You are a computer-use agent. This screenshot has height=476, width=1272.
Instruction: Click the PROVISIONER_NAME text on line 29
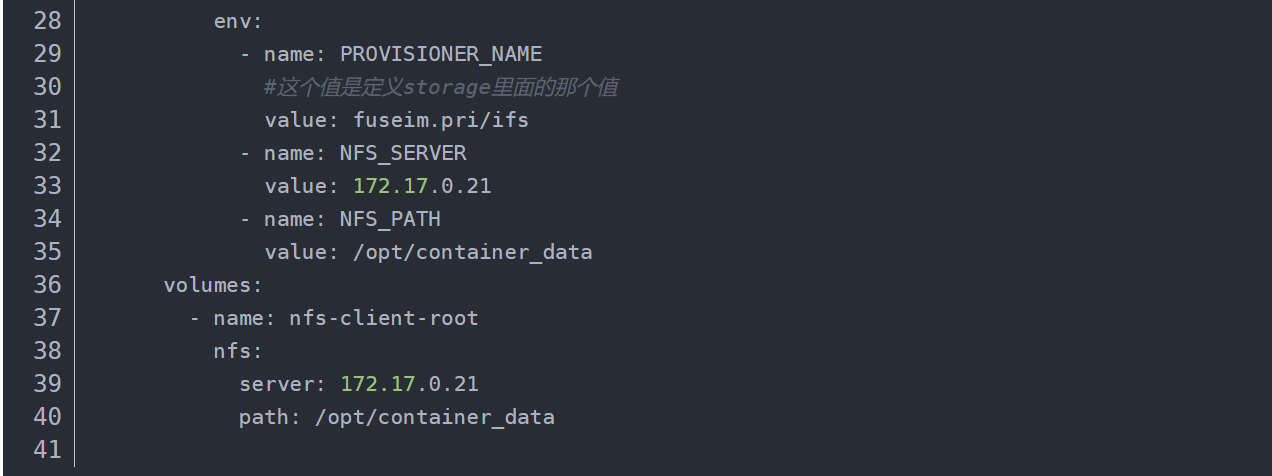440,53
